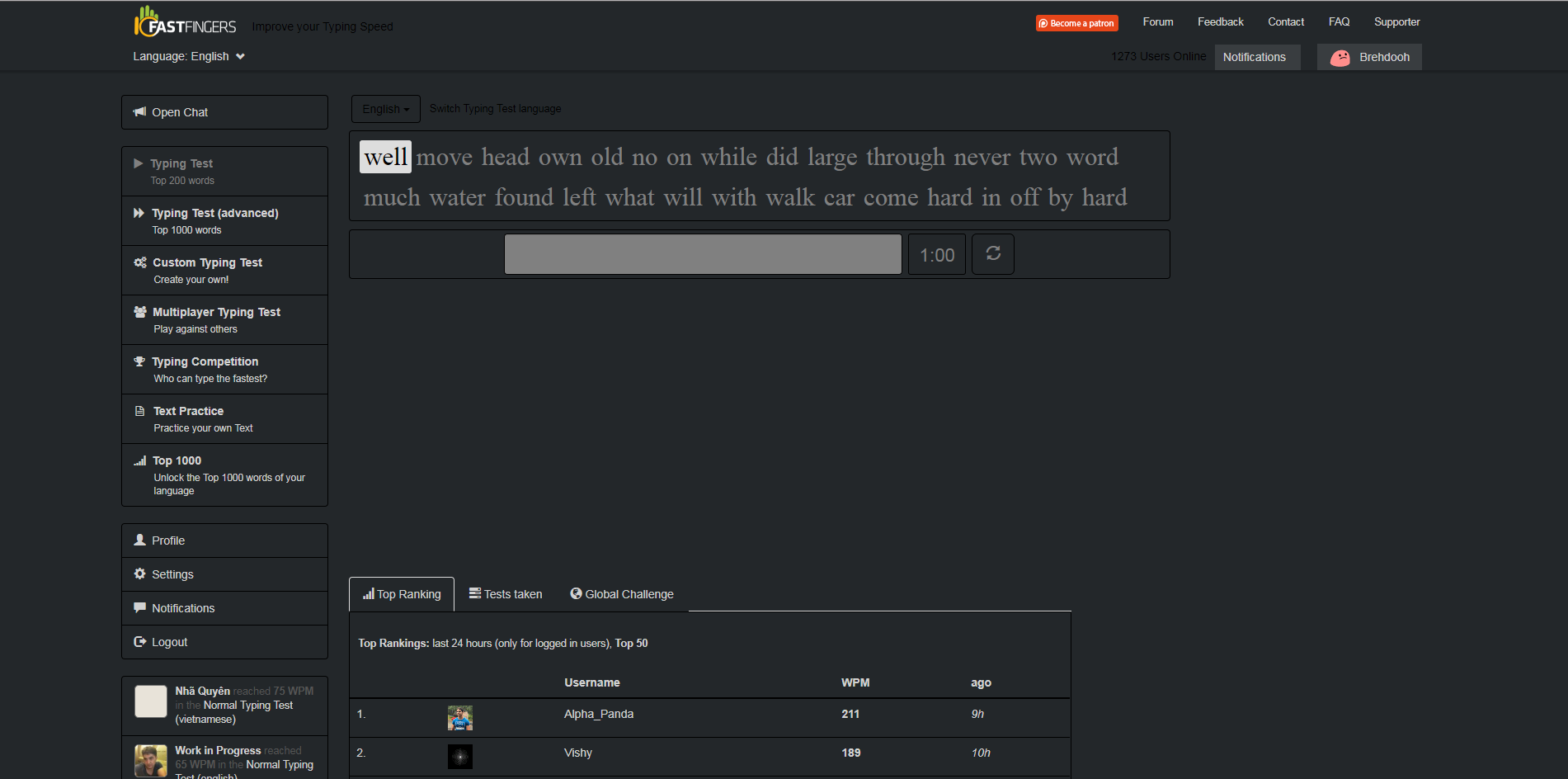Screen dimensions: 1568x779
Task: Click the Logout exit icon
Action: (x=140, y=641)
